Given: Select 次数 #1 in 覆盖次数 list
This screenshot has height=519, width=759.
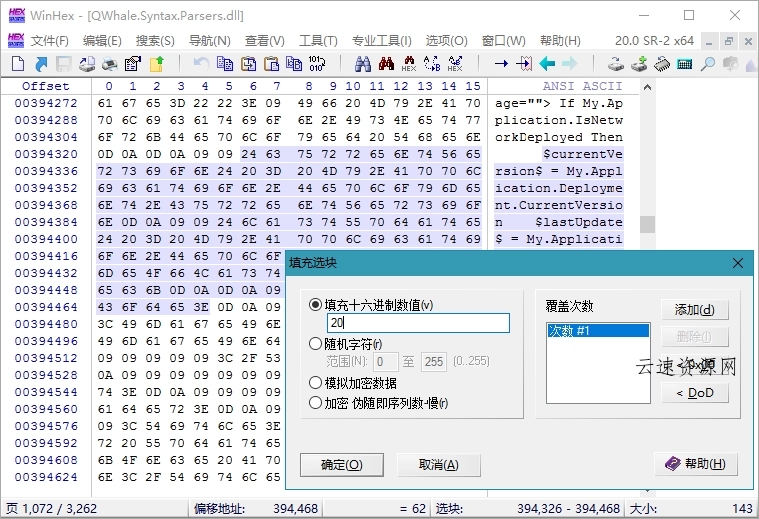Looking at the screenshot, I should (598, 331).
